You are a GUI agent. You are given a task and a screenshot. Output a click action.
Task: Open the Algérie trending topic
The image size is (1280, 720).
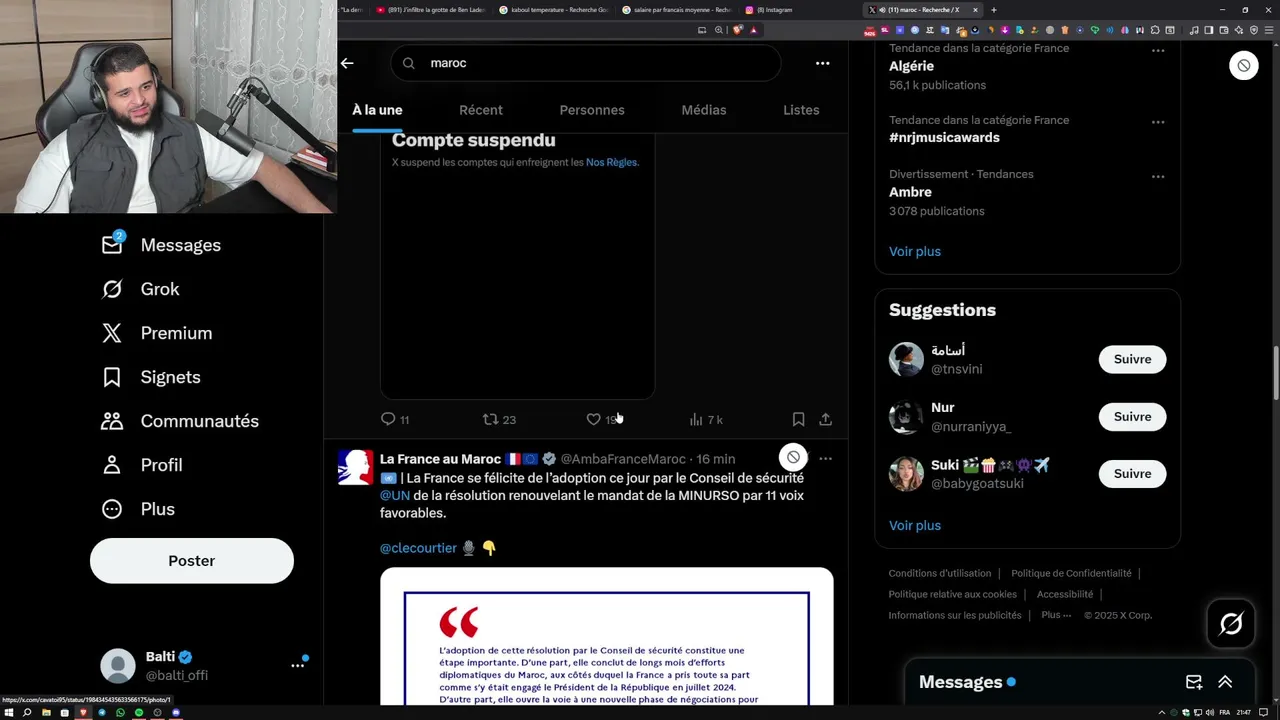pyautogui.click(x=911, y=66)
